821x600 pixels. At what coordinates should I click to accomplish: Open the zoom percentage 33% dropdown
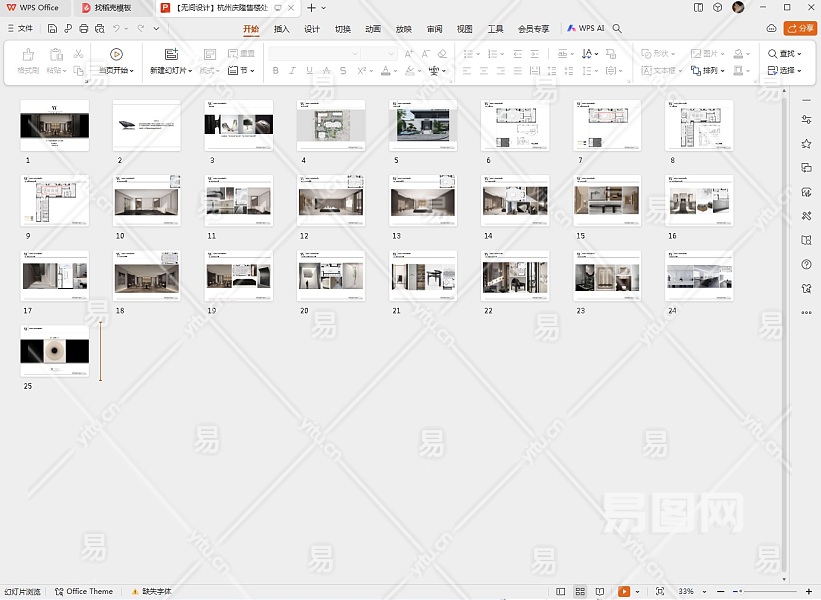tap(688, 592)
